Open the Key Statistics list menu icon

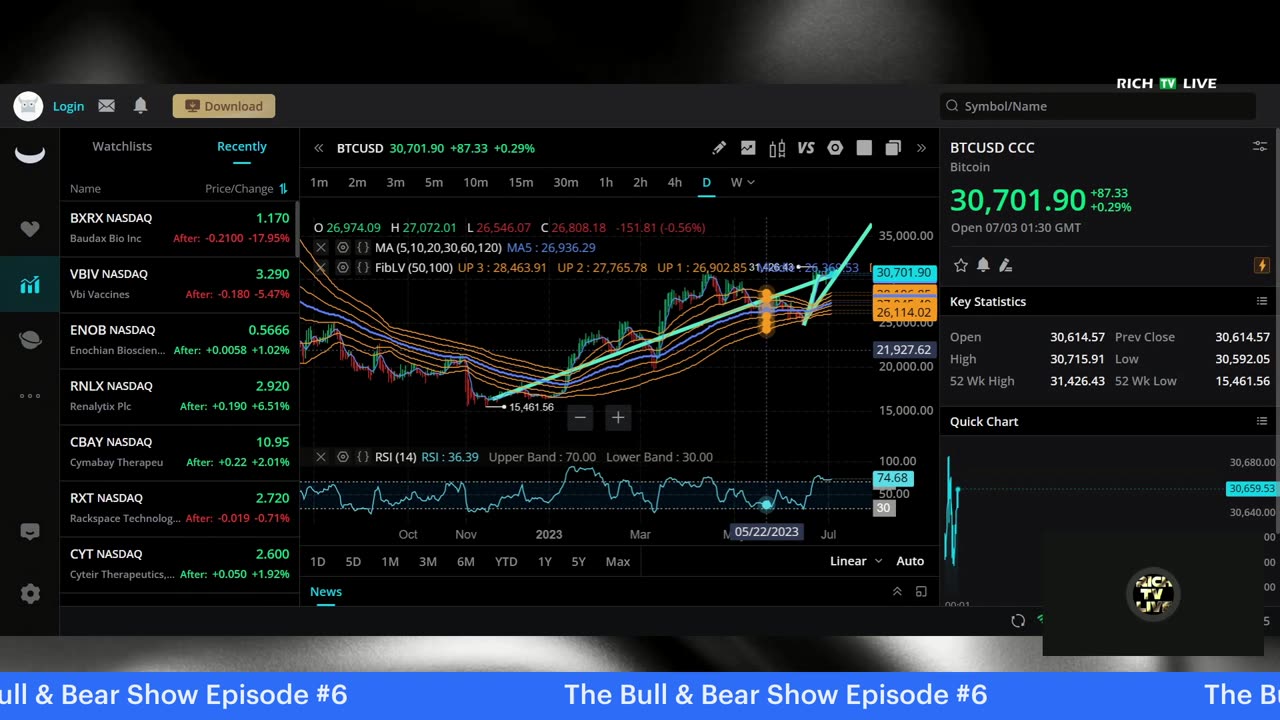[x=1261, y=301]
